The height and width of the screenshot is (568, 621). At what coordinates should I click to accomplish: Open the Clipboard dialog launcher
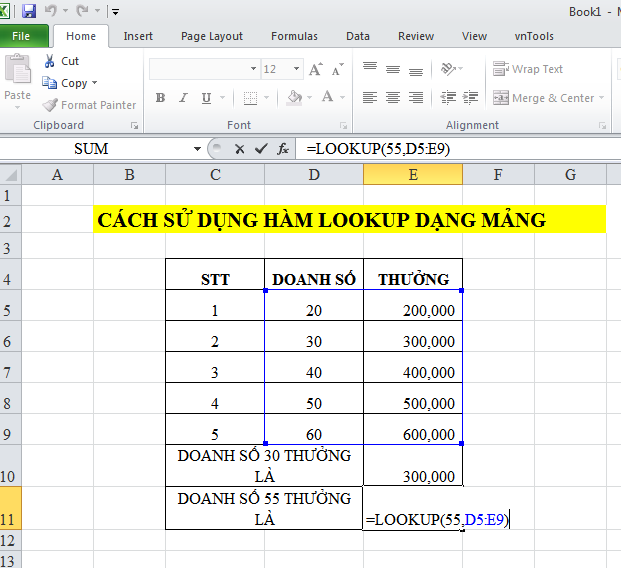point(134,126)
